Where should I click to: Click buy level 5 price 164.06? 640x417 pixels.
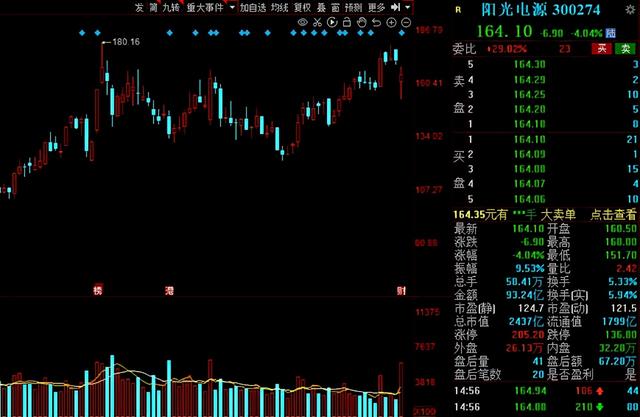pos(529,199)
